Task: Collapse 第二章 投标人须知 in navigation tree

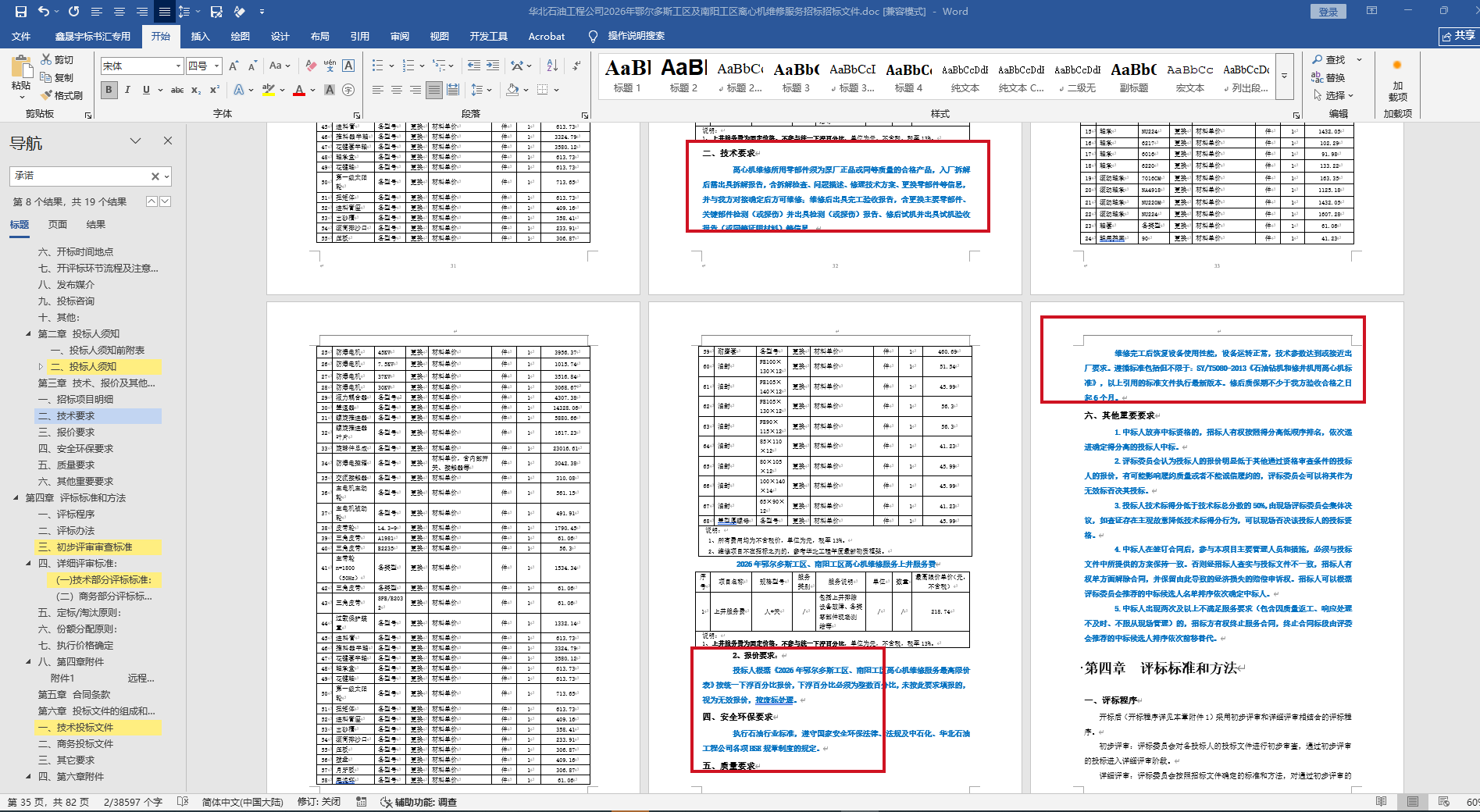Action: [x=29, y=334]
